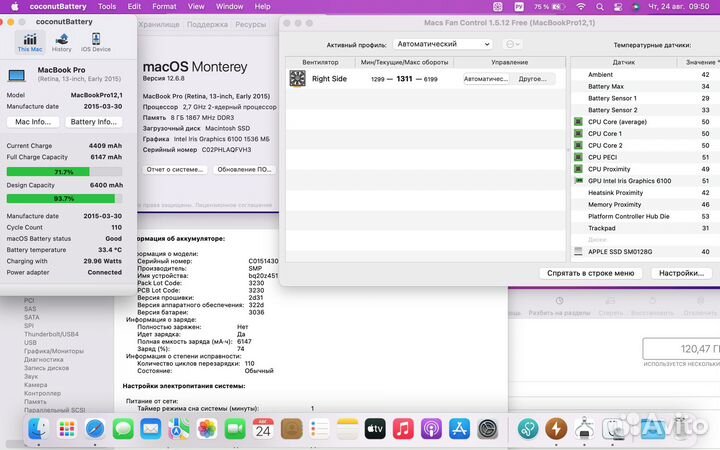Screen dimensions: 720x450
Task: Open Spotlight search in menu bar
Action: (x=600, y=6)
